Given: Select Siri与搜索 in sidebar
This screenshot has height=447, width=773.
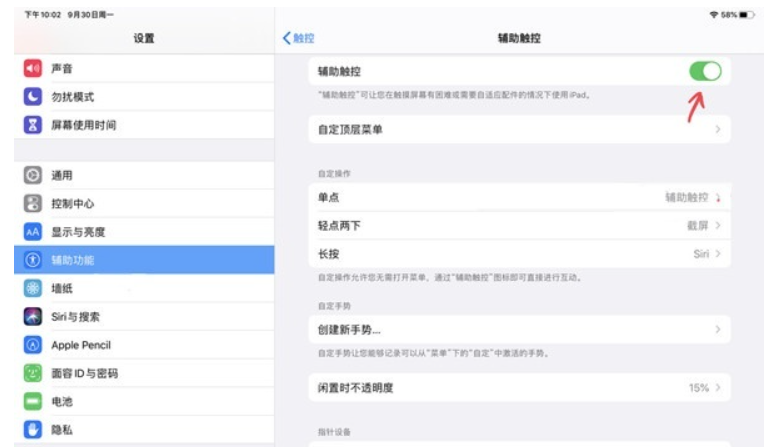Looking at the screenshot, I should tap(144, 316).
